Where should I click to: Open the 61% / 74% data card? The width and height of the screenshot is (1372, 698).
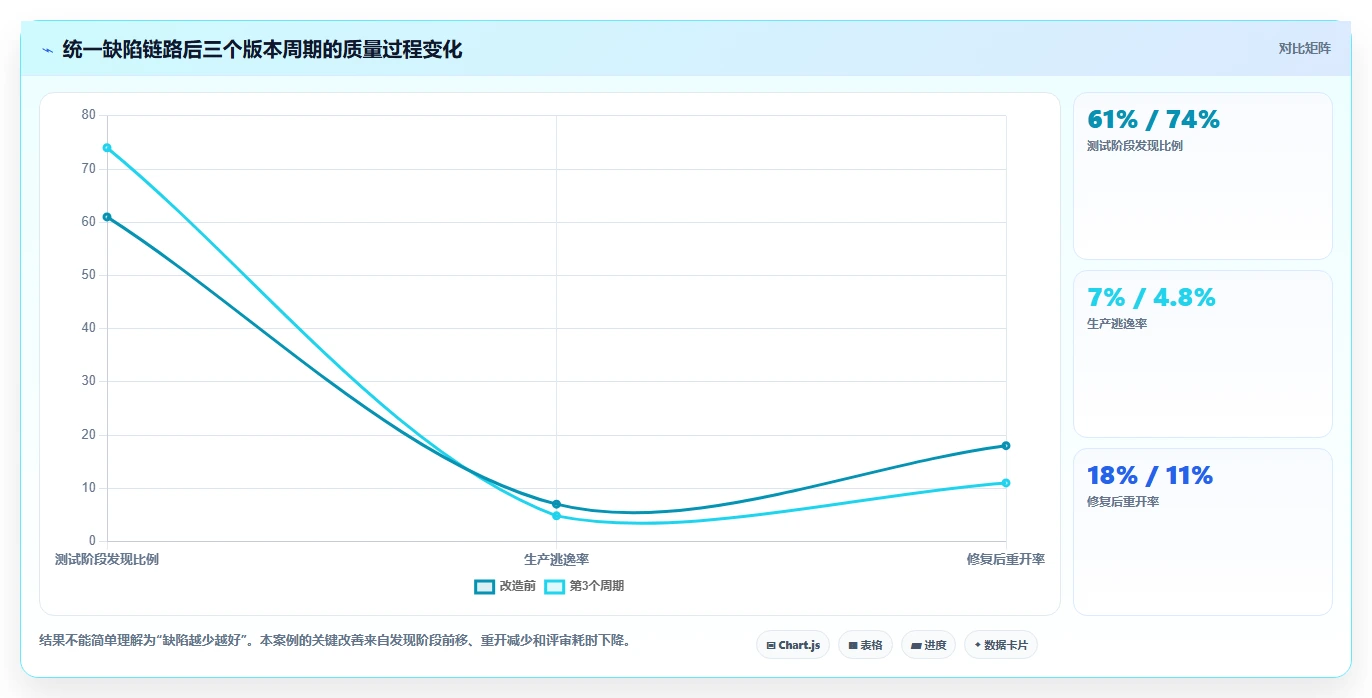pos(1202,176)
